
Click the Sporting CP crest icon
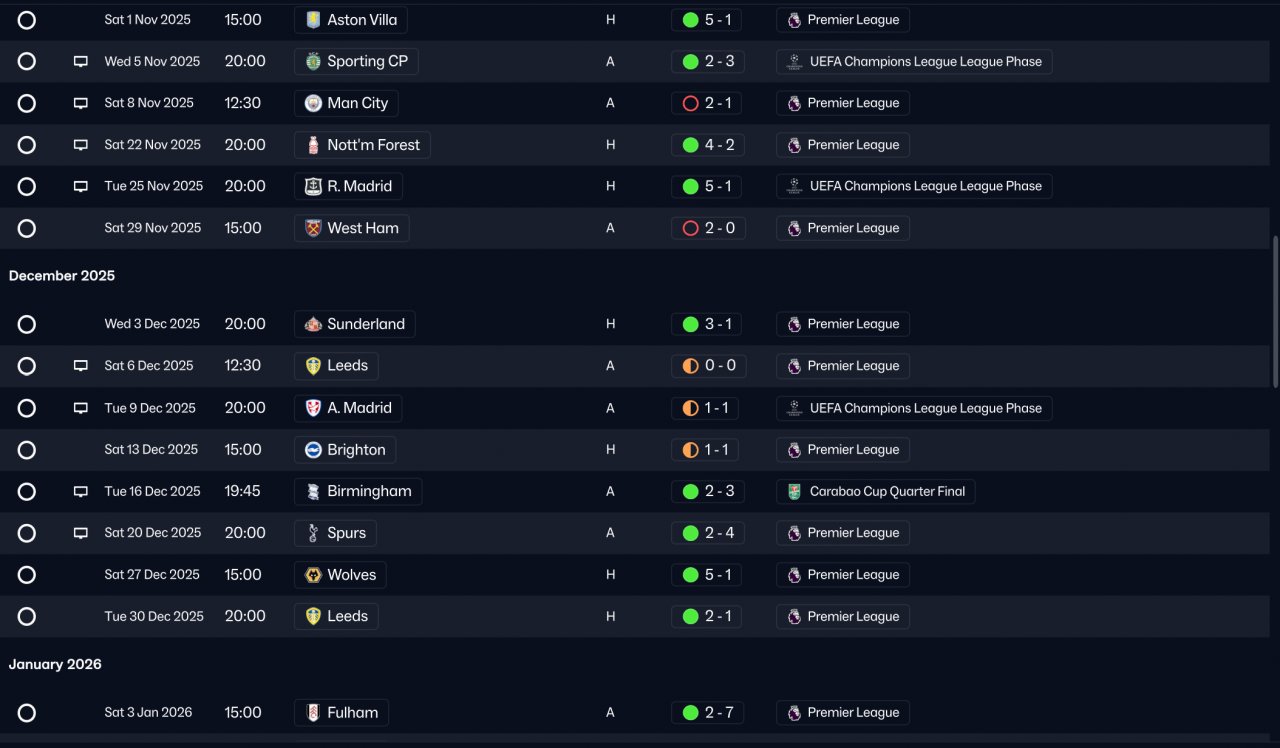[313, 61]
